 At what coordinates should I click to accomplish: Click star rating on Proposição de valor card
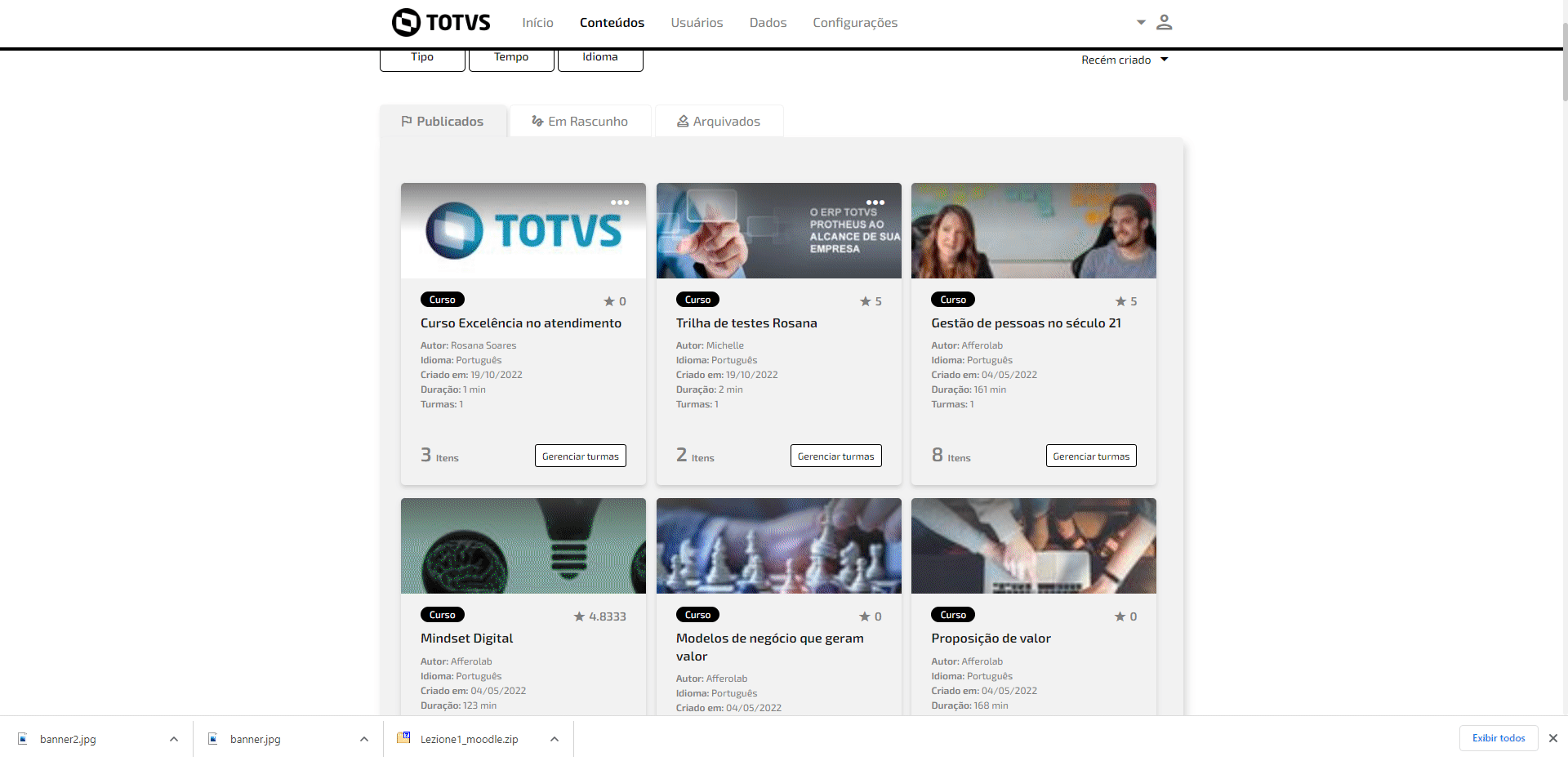[1126, 616]
